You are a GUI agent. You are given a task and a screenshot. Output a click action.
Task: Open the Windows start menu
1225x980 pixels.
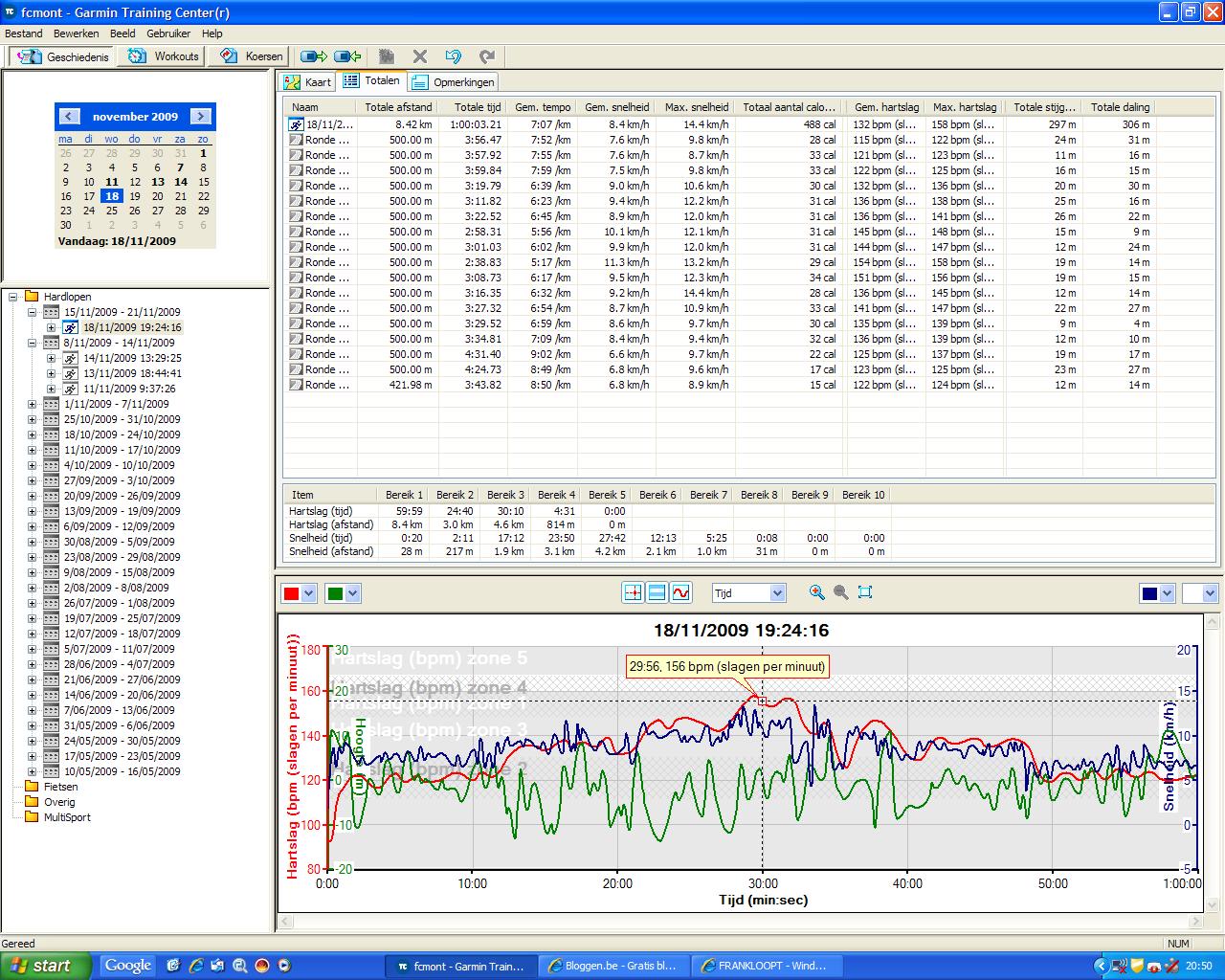[46, 965]
